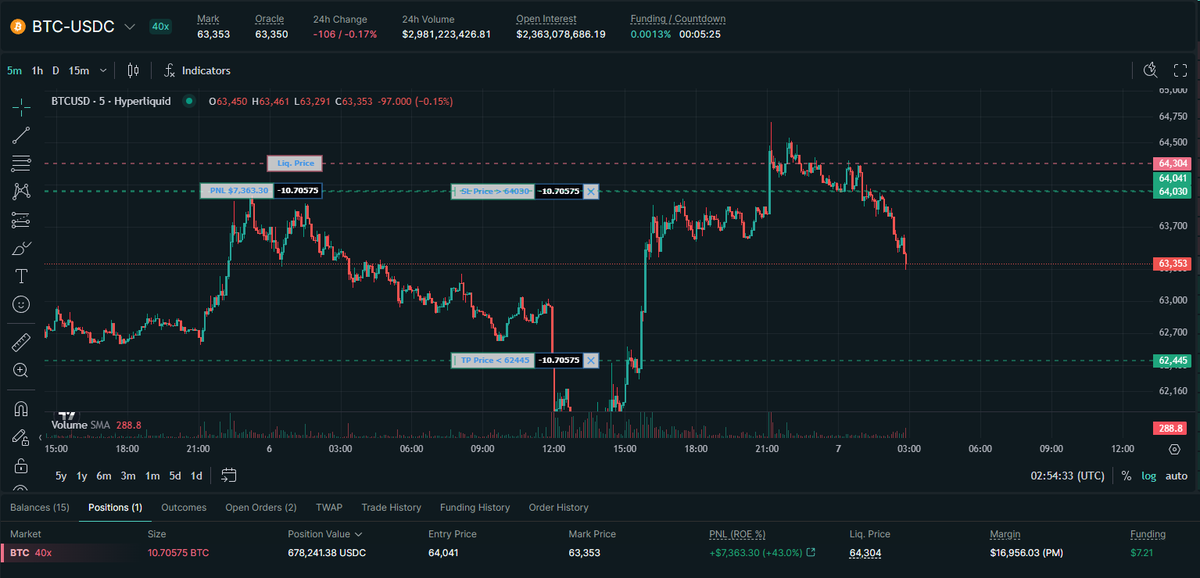Screen dimensions: 1200x578
Task: Click the 40x leverage badge in header
Action: pos(160,27)
